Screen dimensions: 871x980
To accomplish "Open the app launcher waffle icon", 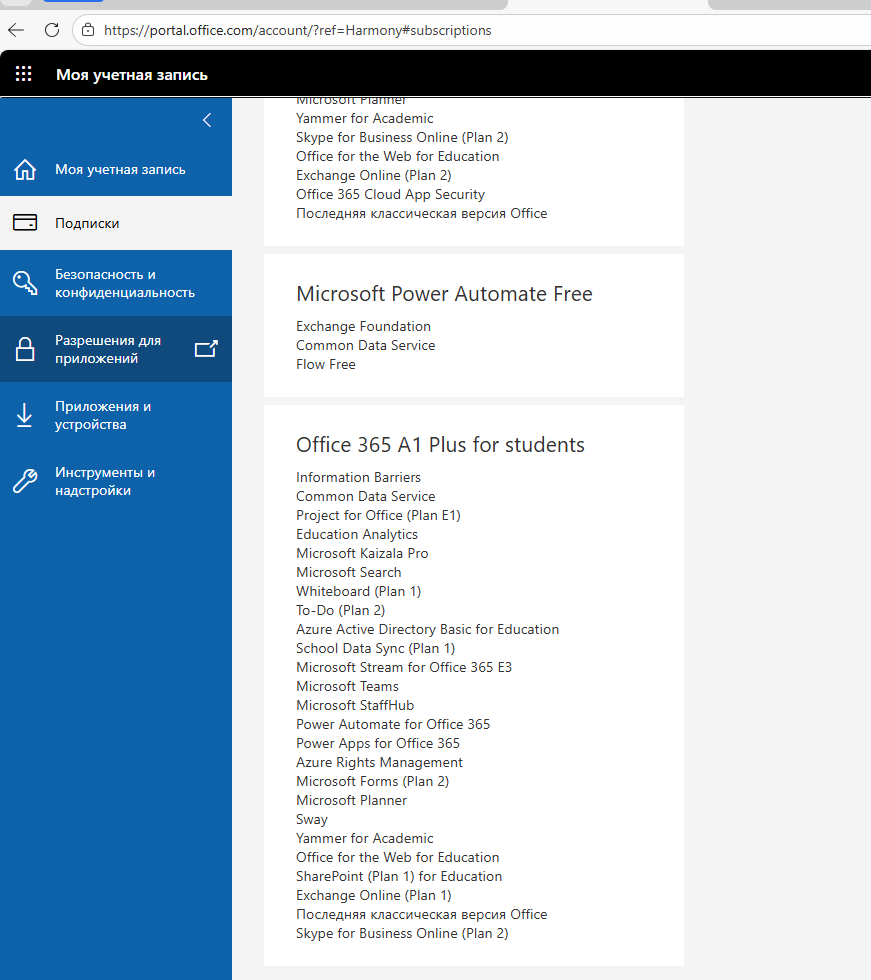I will (x=24, y=74).
